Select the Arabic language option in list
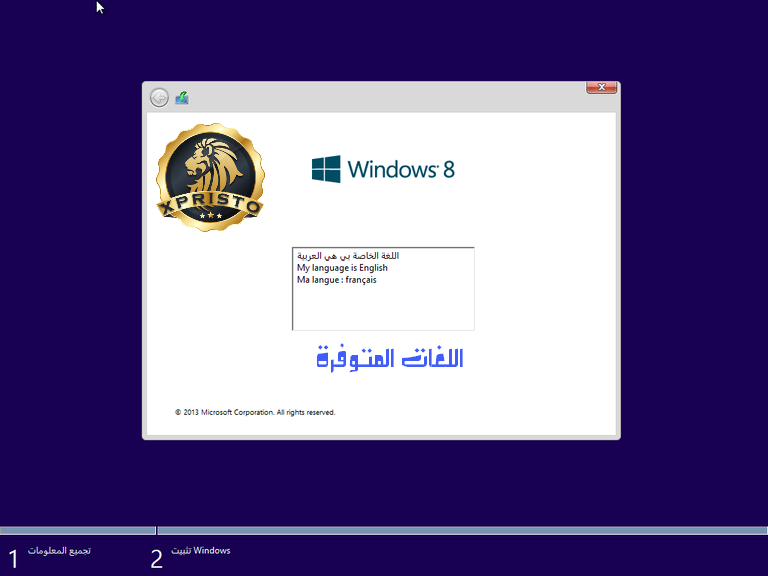This screenshot has height=576, width=768. 348,256
